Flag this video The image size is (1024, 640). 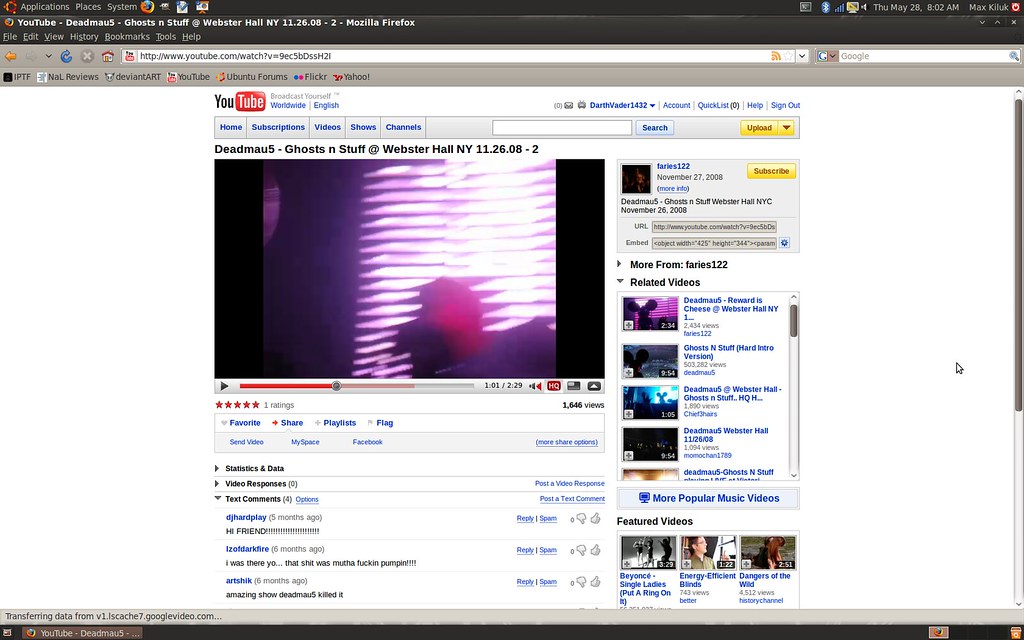pos(380,423)
